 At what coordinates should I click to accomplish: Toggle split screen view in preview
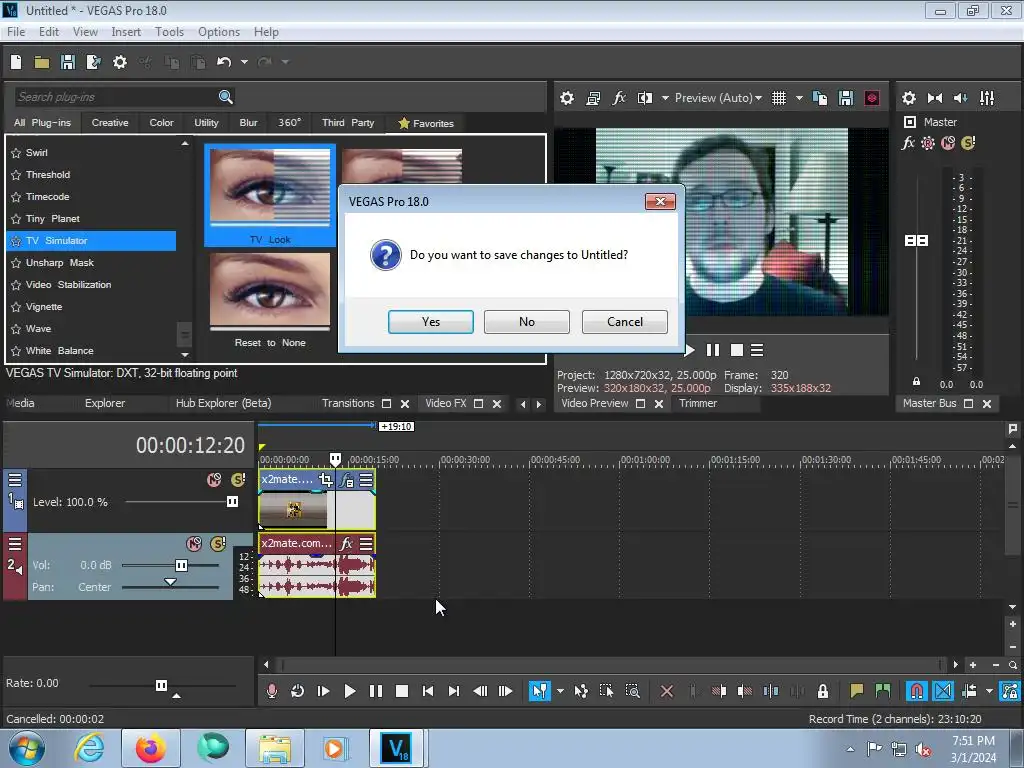tap(645, 98)
